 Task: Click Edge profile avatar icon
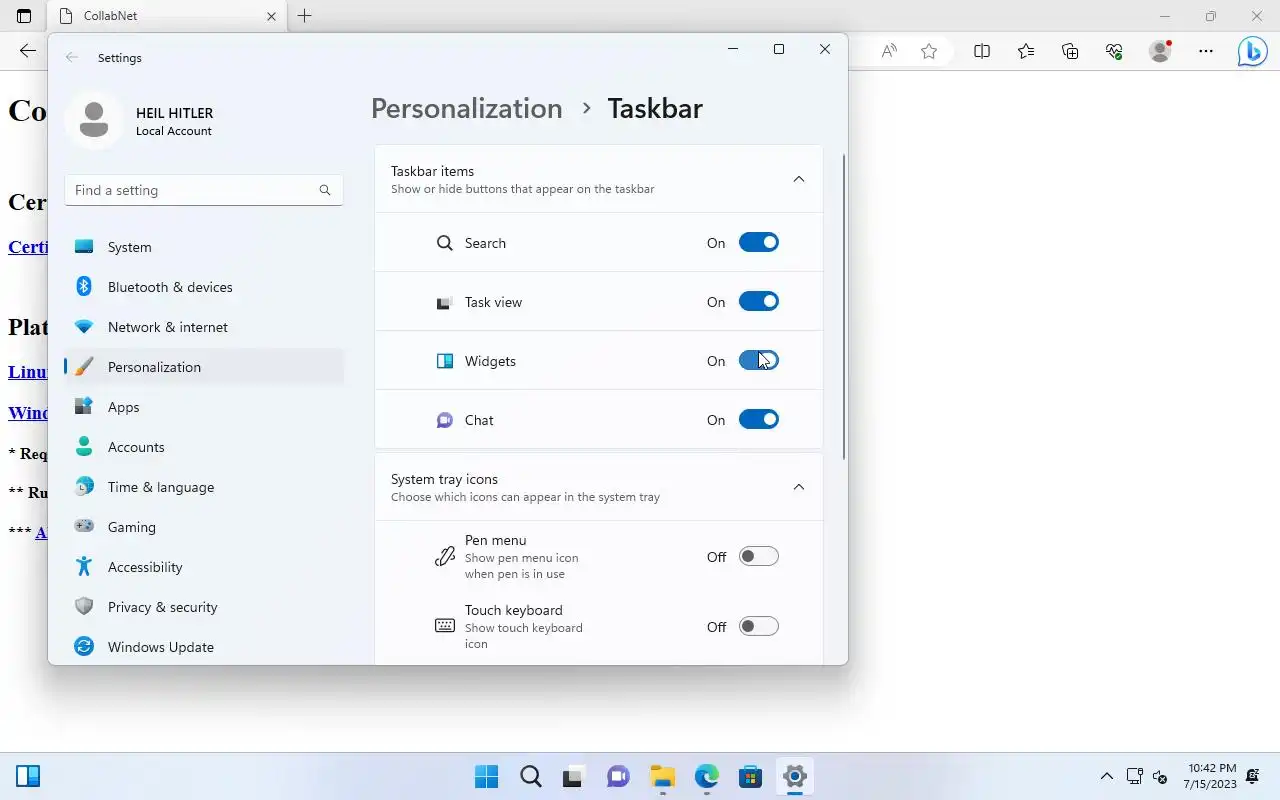pyautogui.click(x=1160, y=51)
